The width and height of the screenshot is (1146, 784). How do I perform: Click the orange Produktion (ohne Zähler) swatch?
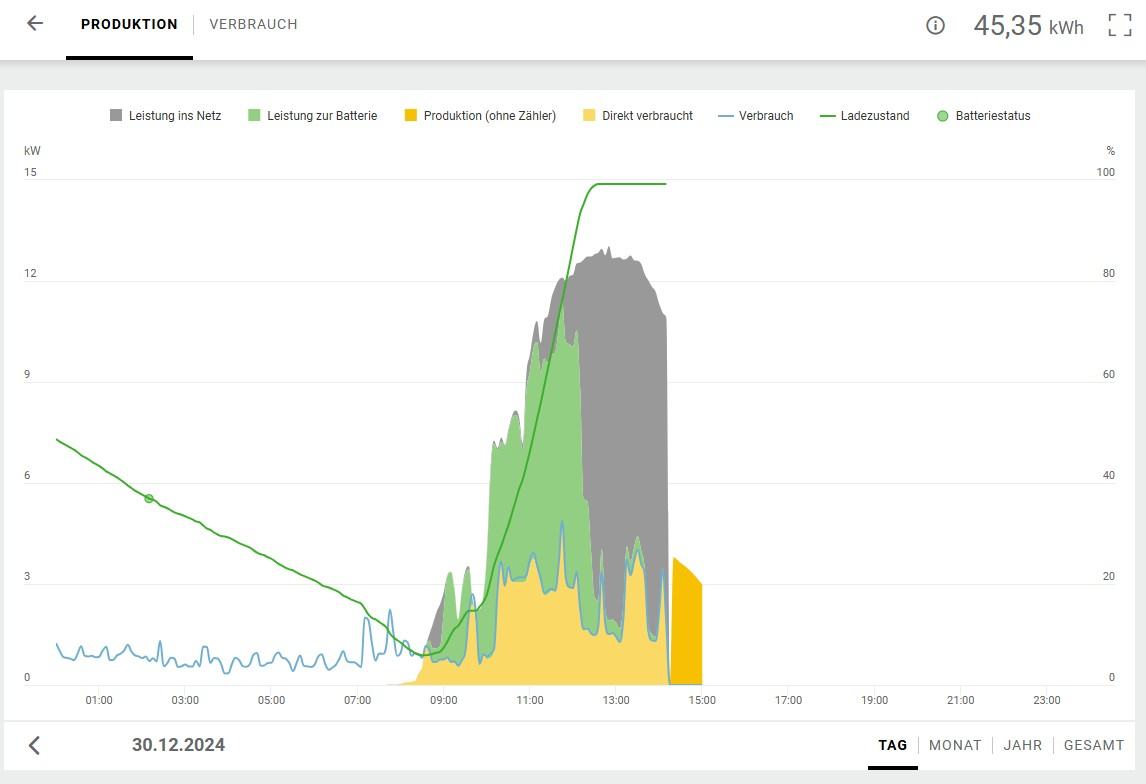click(x=410, y=115)
